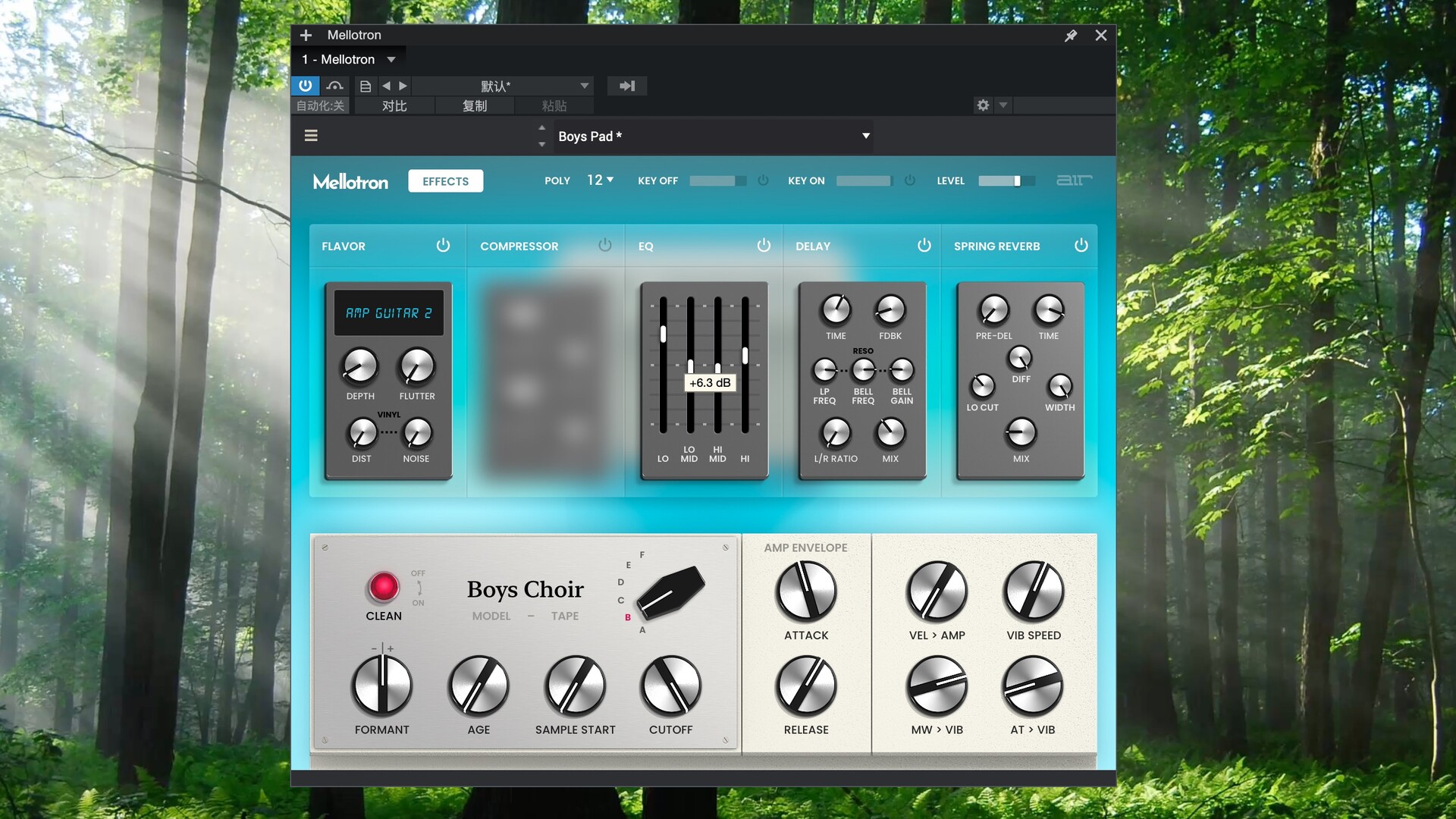
Task: Enable the Compressor effect power button
Action: point(604,246)
